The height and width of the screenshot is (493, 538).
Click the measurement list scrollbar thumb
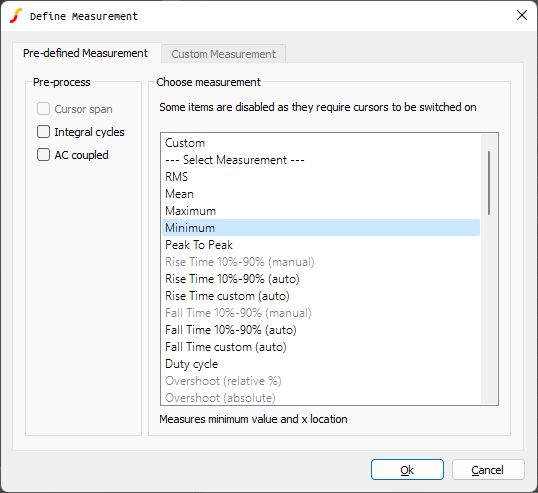(x=489, y=183)
